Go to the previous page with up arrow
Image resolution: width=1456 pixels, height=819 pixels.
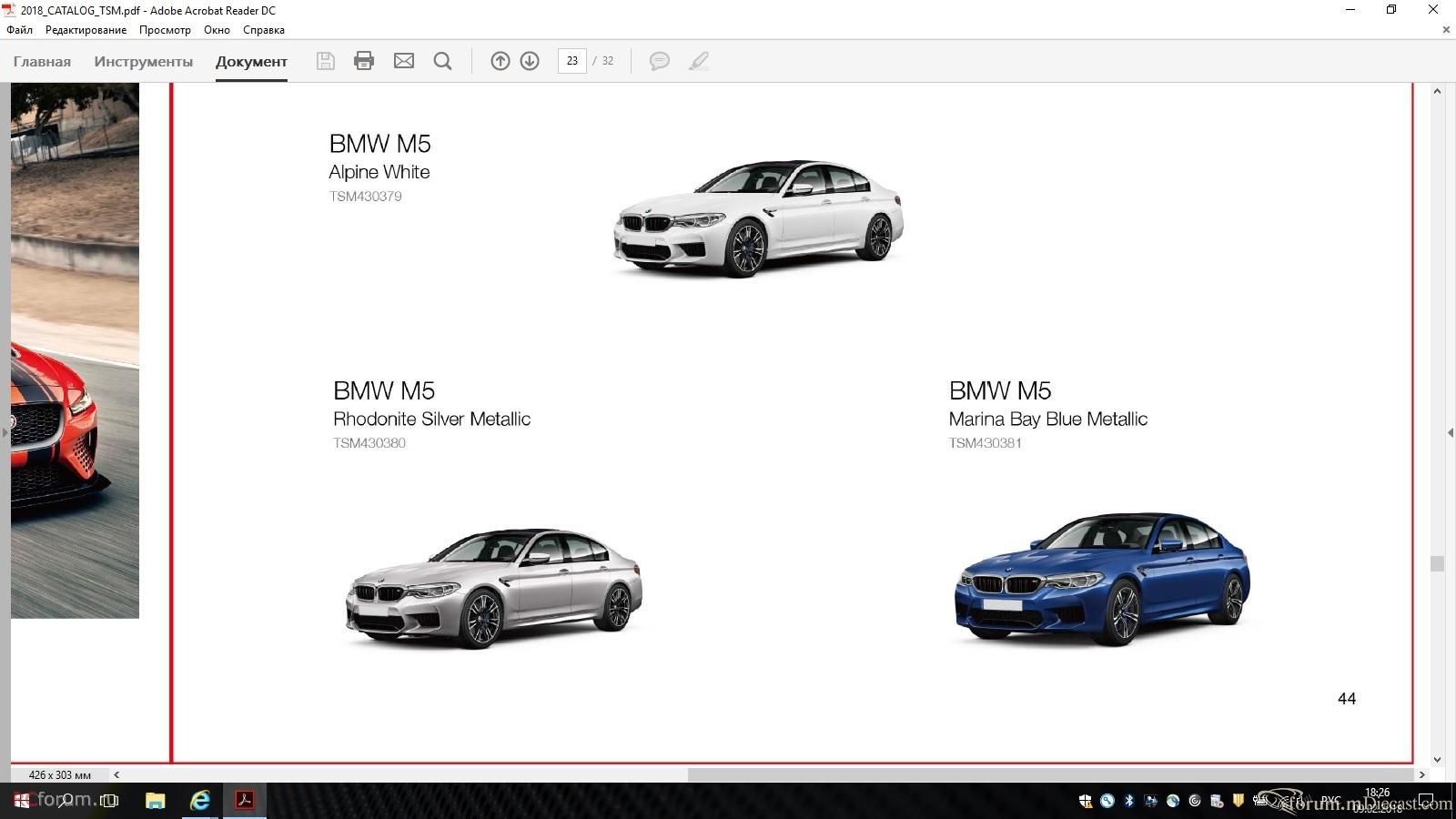[500, 61]
